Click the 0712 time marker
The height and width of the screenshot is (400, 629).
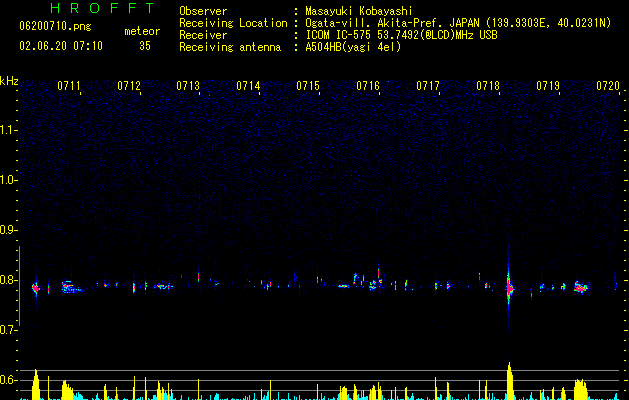coord(129,85)
